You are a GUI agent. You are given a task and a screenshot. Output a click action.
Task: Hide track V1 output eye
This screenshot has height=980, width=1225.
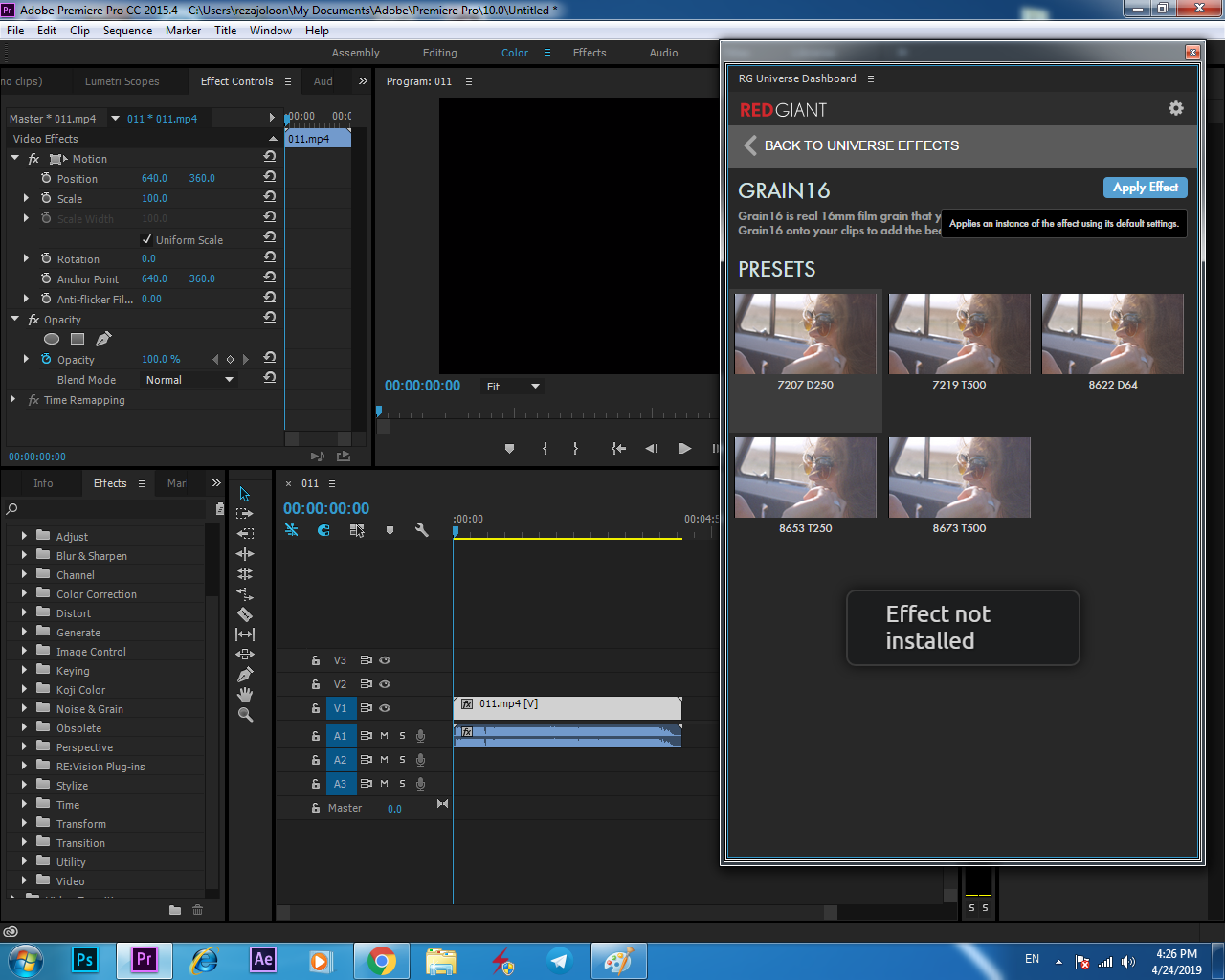click(x=385, y=708)
